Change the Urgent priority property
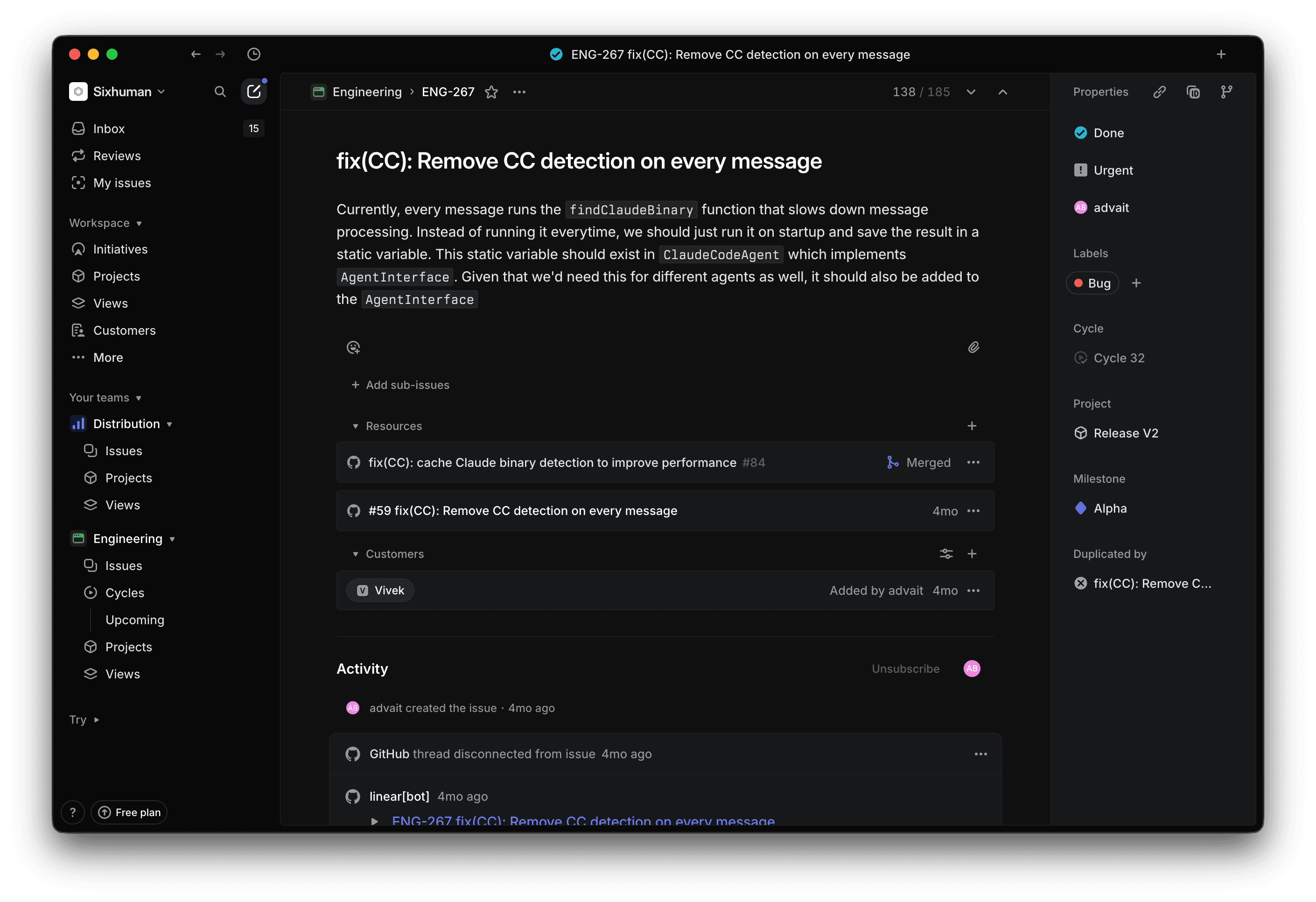Image resolution: width=1316 pixels, height=902 pixels. click(1104, 170)
